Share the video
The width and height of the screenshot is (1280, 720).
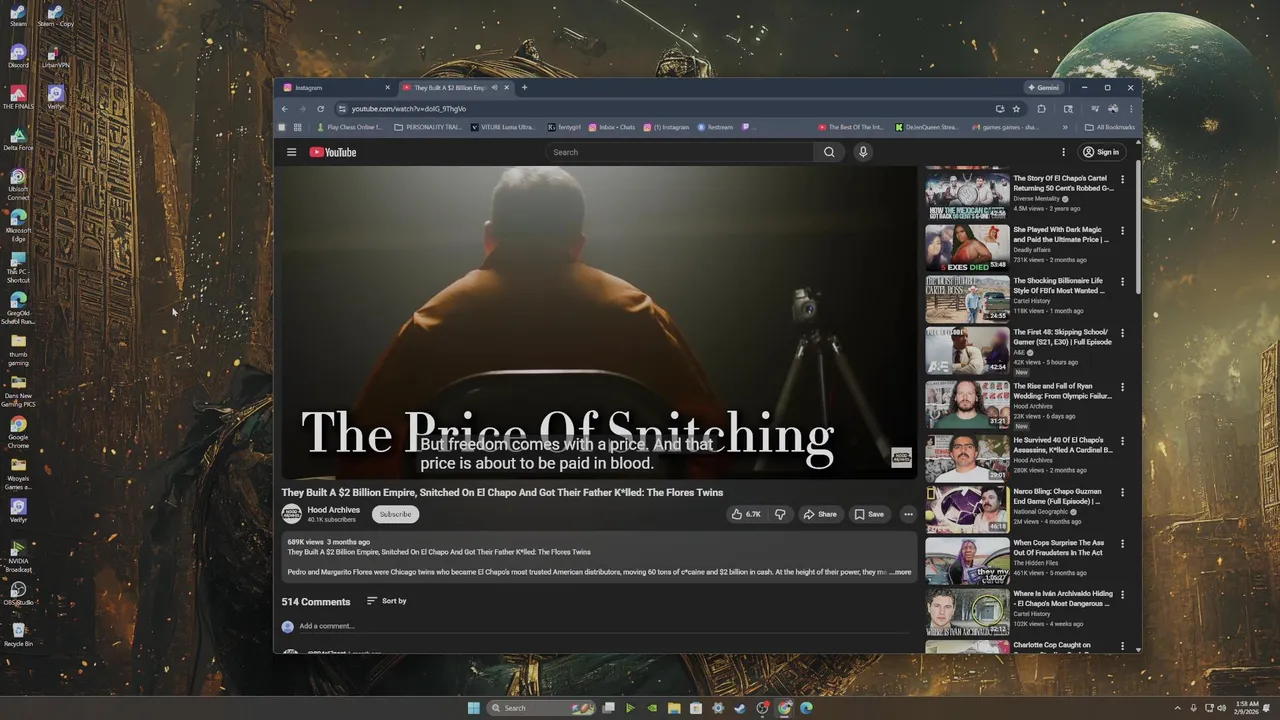click(x=820, y=514)
